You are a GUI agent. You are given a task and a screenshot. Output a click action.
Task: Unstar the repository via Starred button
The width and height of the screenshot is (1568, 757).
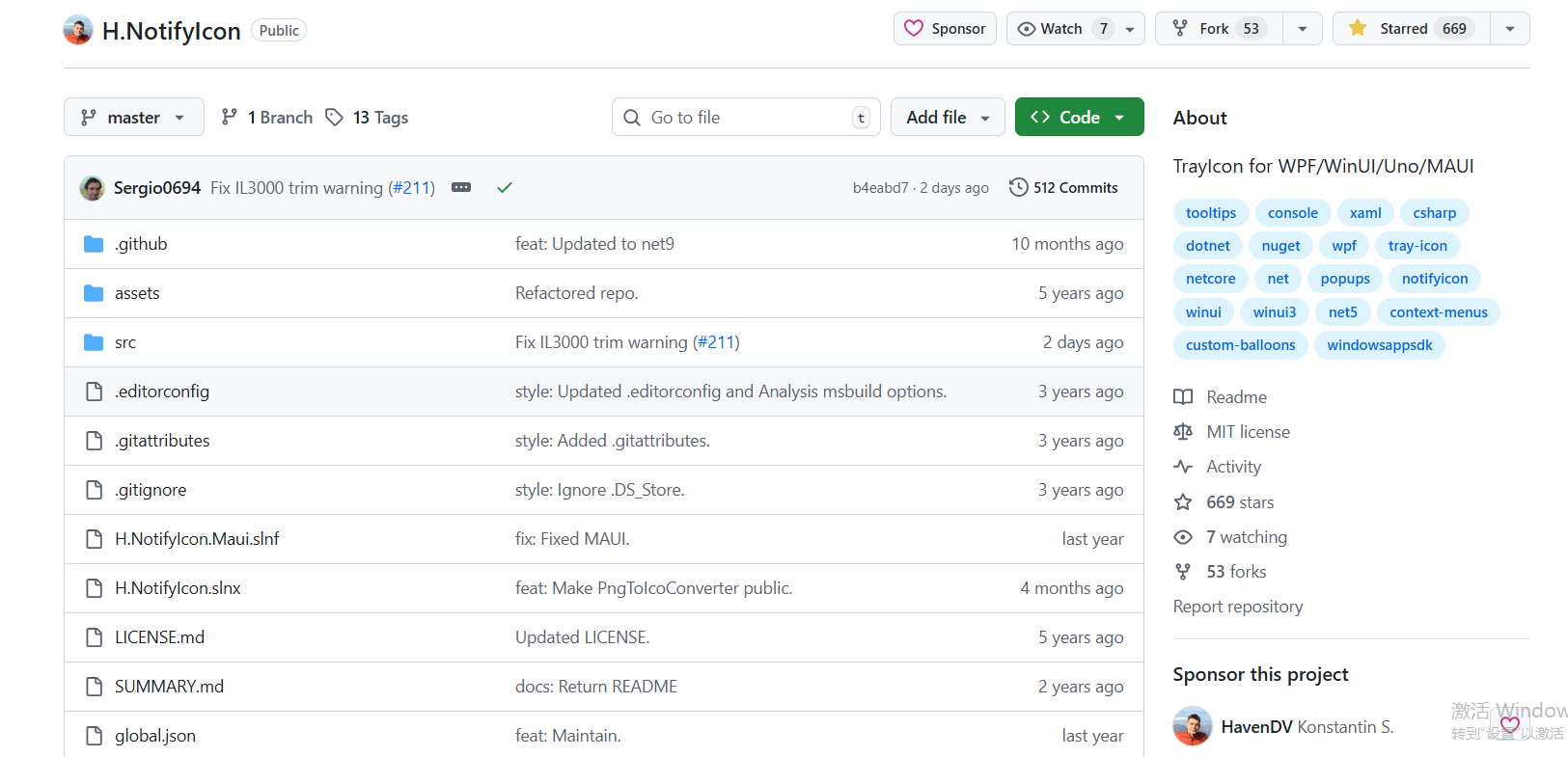pyautogui.click(x=1412, y=29)
